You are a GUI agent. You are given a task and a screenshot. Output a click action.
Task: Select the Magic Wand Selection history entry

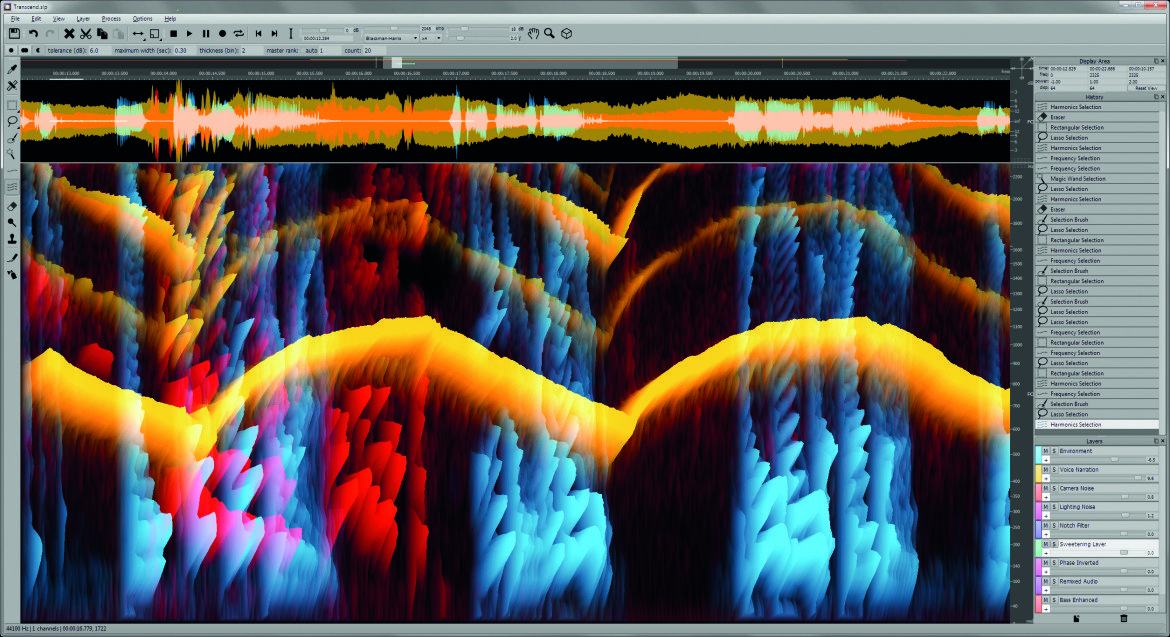(1097, 179)
